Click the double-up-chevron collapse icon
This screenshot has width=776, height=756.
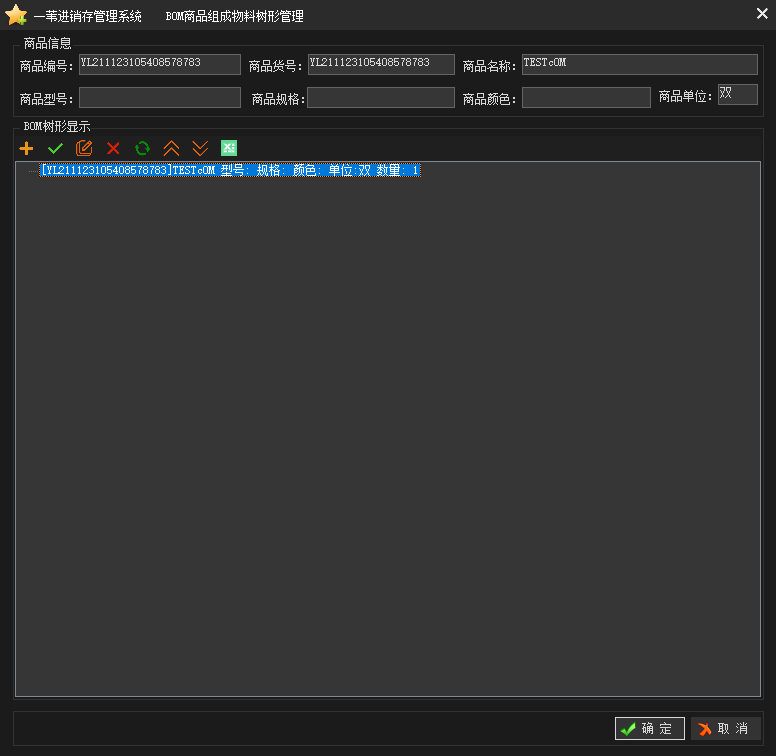pyautogui.click(x=171, y=148)
